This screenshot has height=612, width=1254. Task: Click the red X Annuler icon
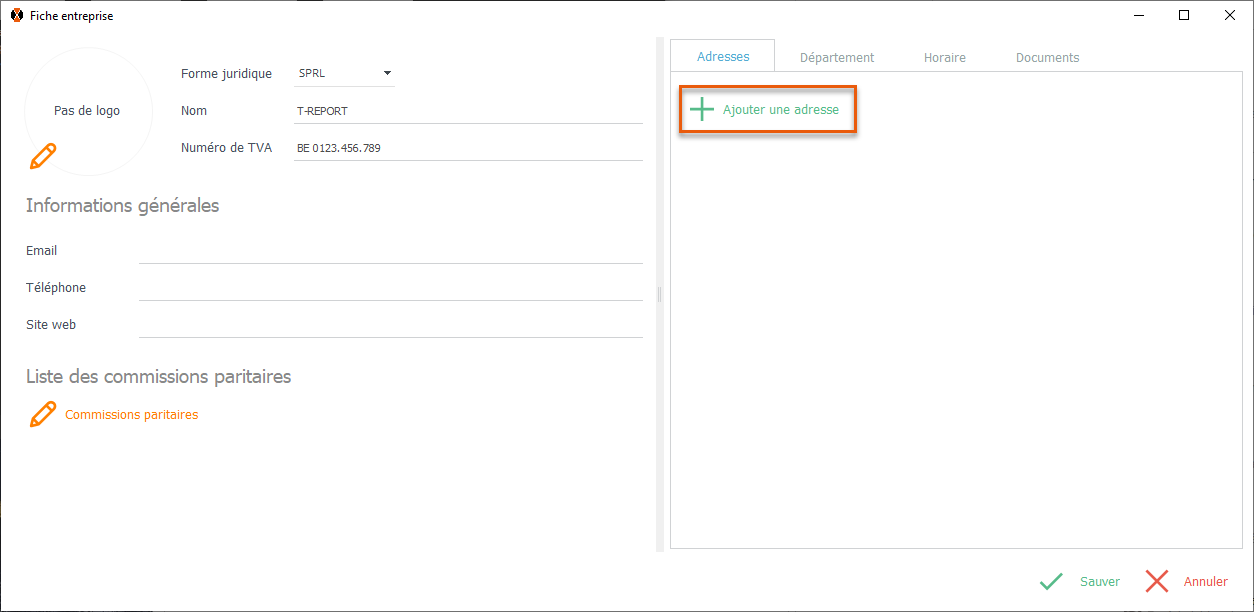[x=1157, y=581]
